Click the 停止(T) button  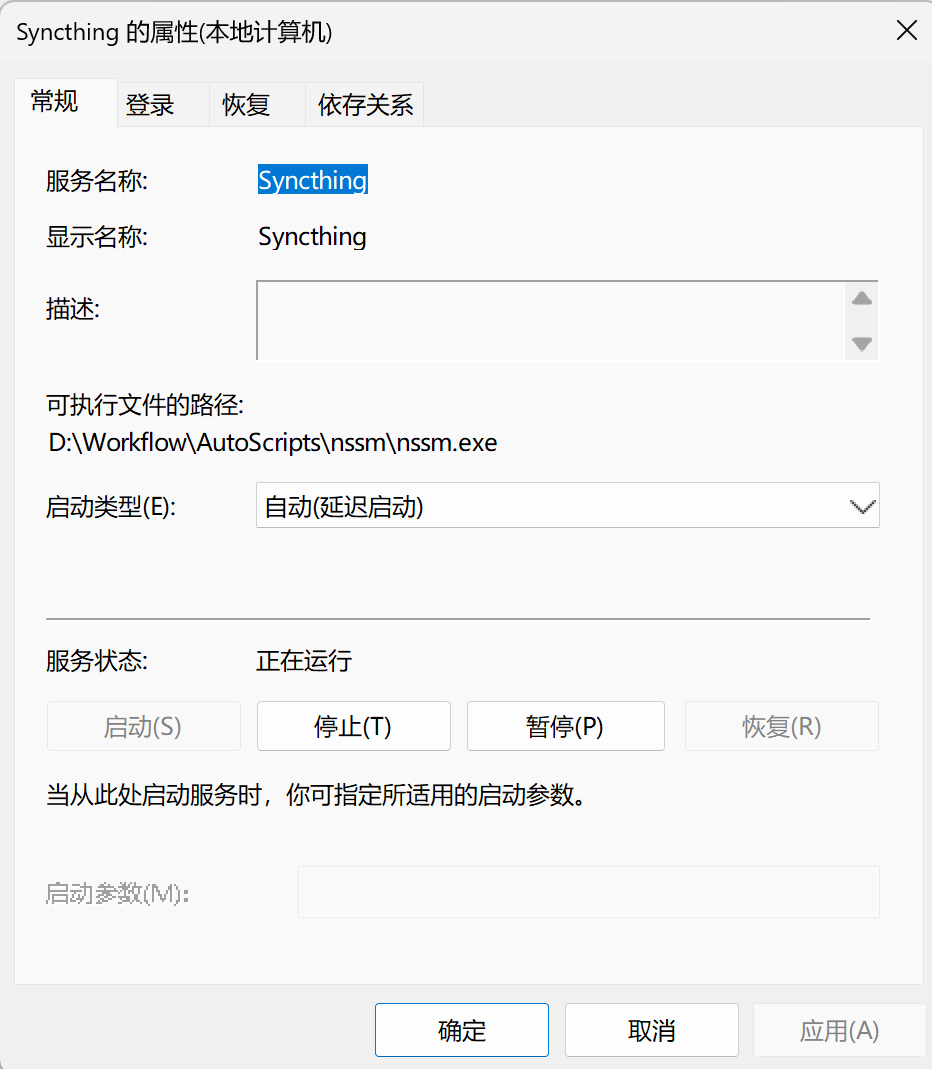tap(353, 726)
